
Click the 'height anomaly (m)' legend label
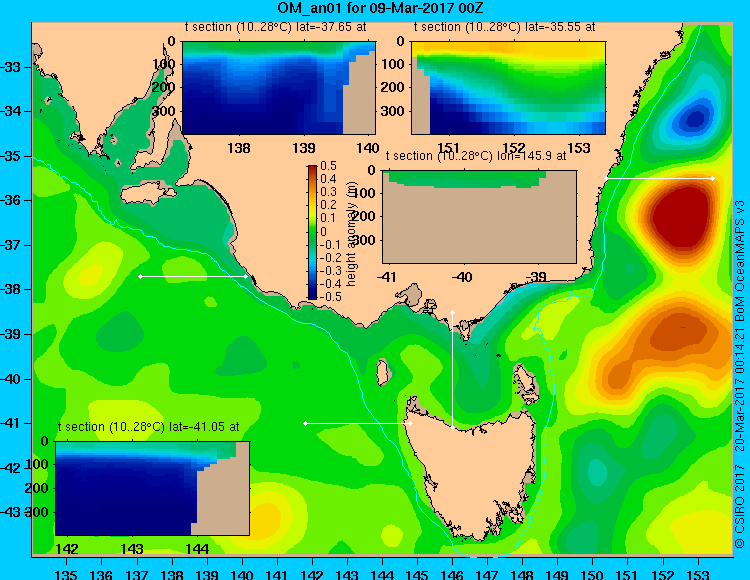(x=352, y=233)
